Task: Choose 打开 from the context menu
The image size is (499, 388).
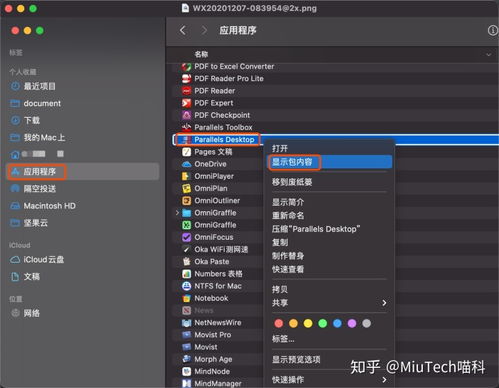Action: (329, 148)
